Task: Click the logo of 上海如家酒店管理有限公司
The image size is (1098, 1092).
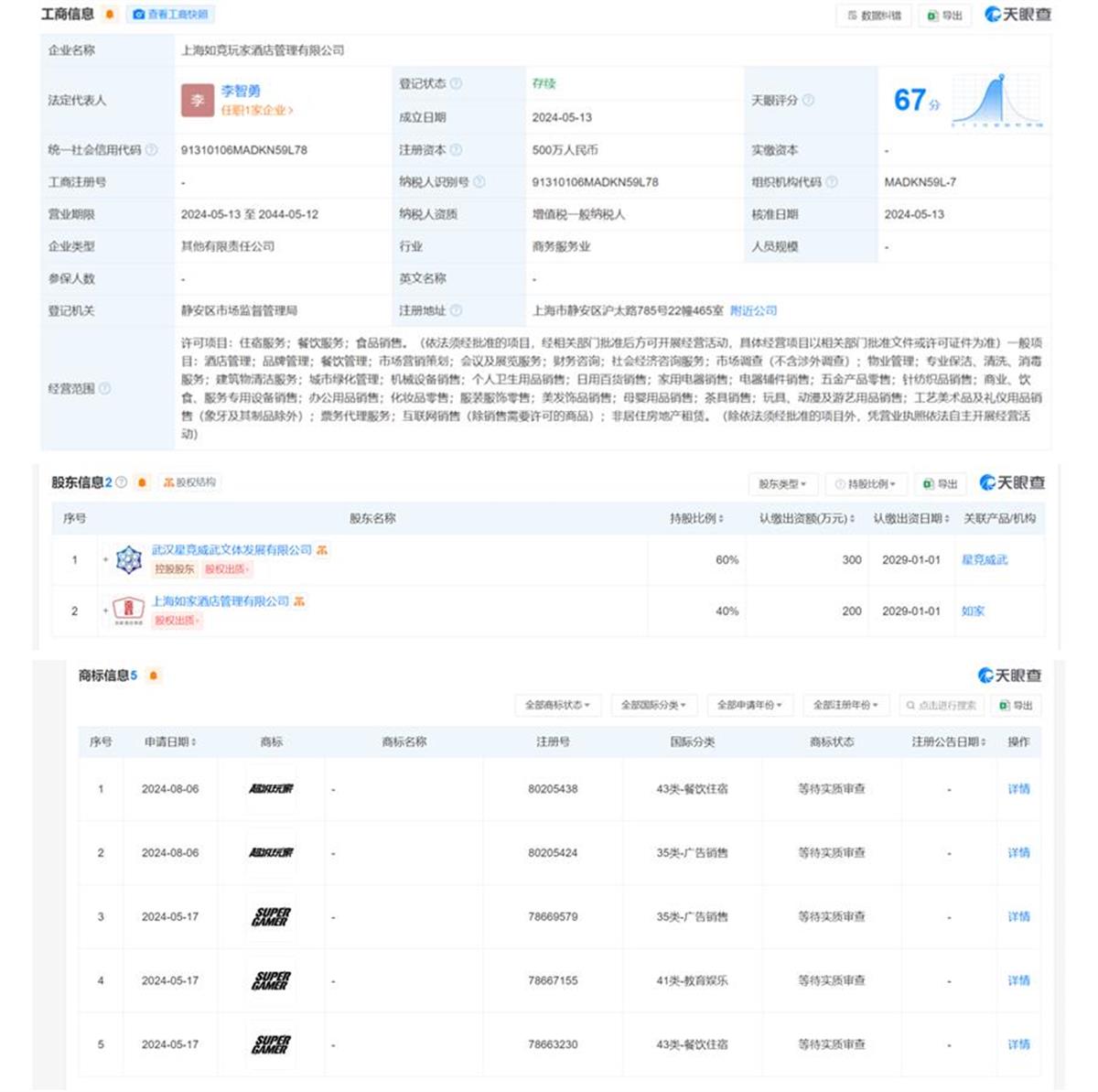Action: coord(129,611)
